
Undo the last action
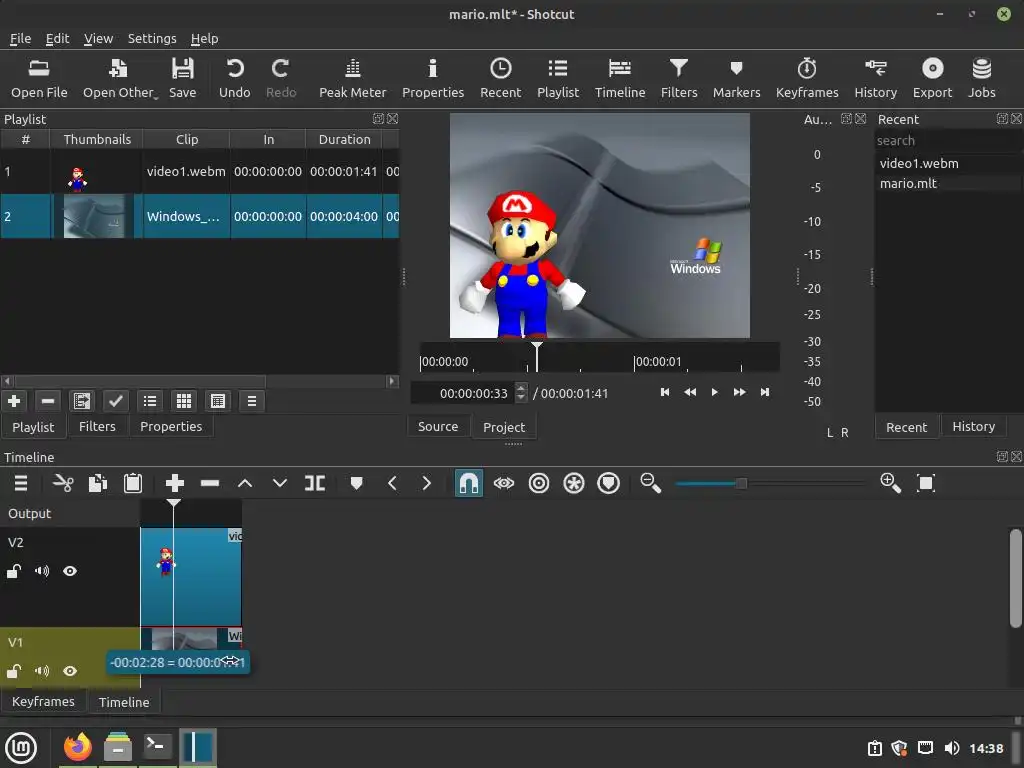pyautogui.click(x=234, y=78)
